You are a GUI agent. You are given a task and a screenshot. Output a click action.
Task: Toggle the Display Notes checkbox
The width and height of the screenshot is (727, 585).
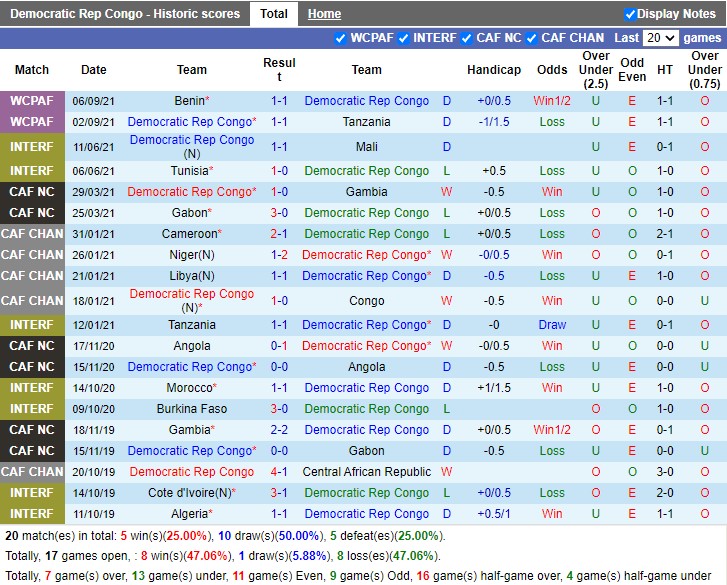[630, 14]
